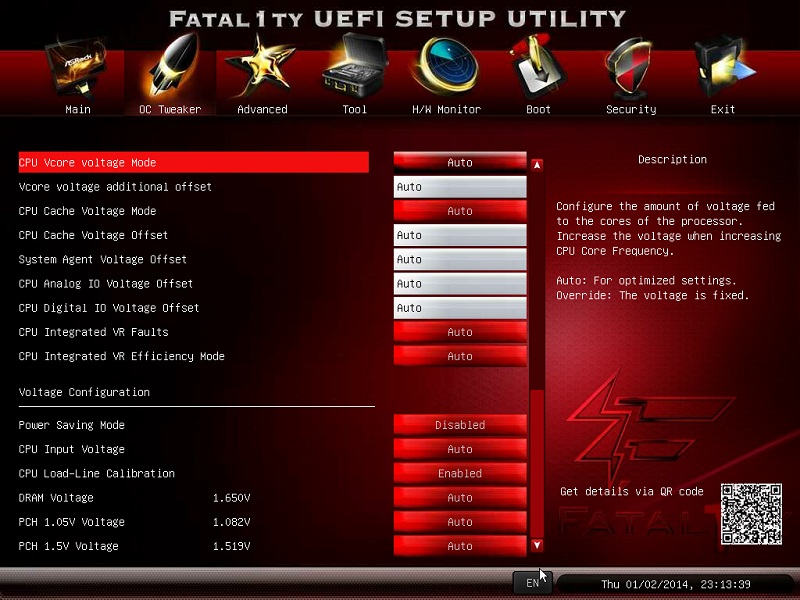Screen dimensions: 800x600
Task: Switch to the Advanced tab label
Action: [262, 110]
